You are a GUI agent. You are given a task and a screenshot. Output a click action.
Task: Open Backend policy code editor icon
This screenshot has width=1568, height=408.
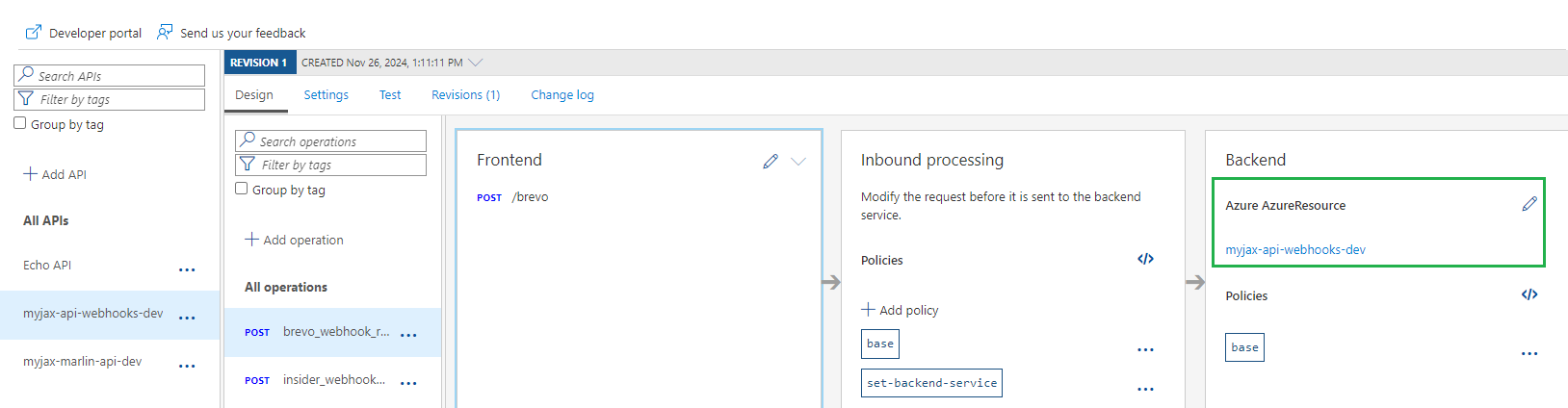point(1529,294)
